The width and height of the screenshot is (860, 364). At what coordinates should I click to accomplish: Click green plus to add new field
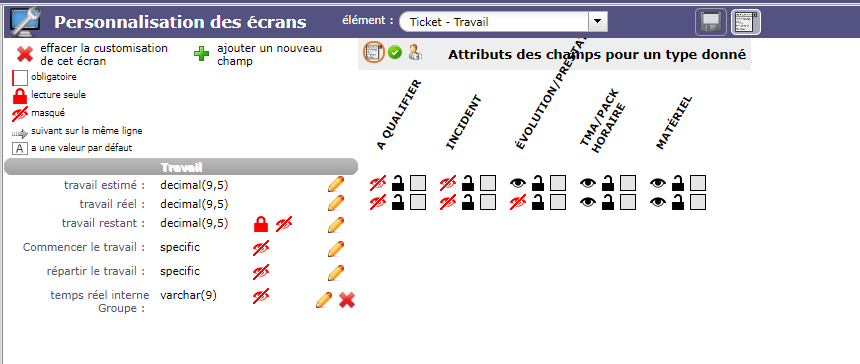201,54
